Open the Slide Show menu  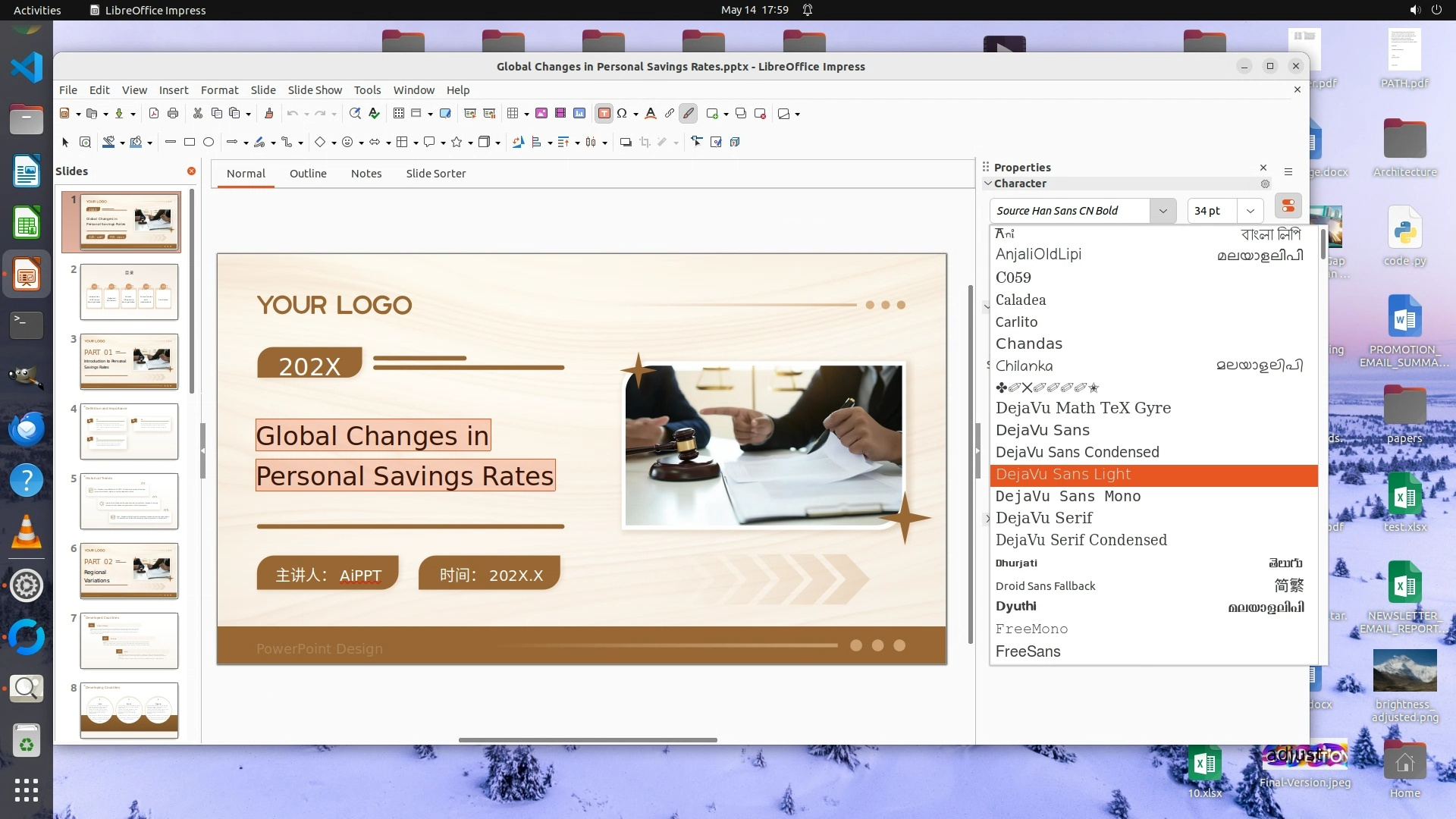(315, 89)
